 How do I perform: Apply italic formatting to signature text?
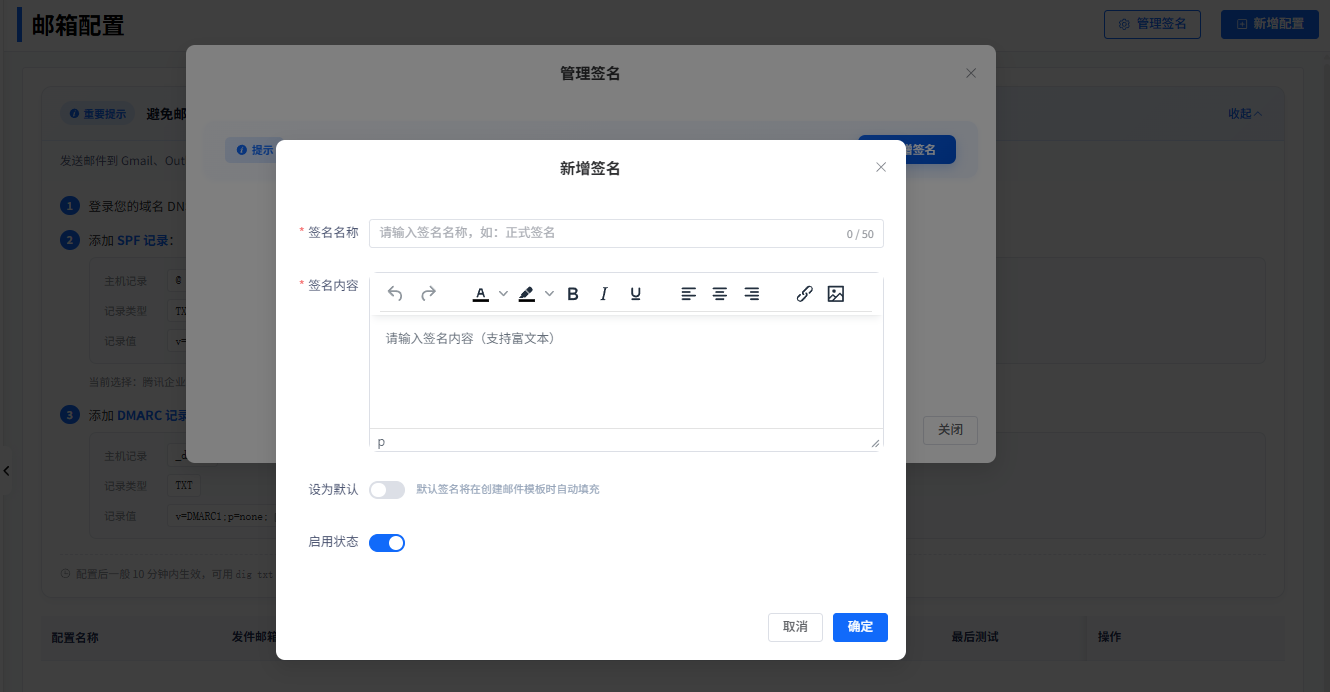coord(604,294)
